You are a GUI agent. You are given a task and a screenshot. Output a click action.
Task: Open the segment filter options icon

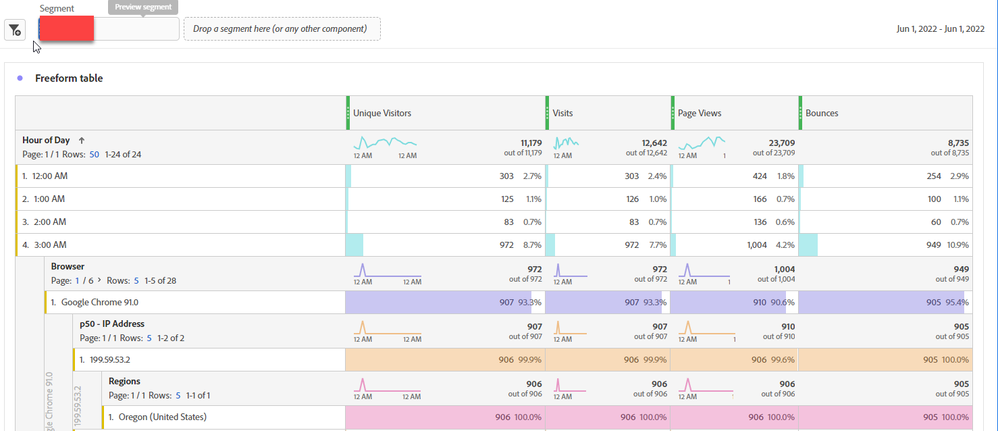coord(15,29)
